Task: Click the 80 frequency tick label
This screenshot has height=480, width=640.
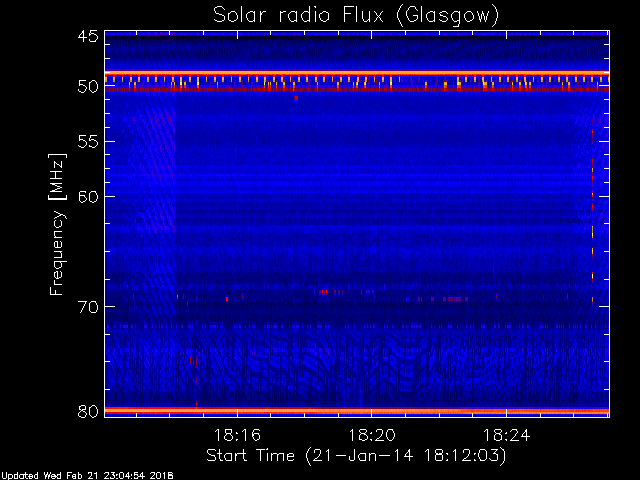Action: tap(88, 411)
